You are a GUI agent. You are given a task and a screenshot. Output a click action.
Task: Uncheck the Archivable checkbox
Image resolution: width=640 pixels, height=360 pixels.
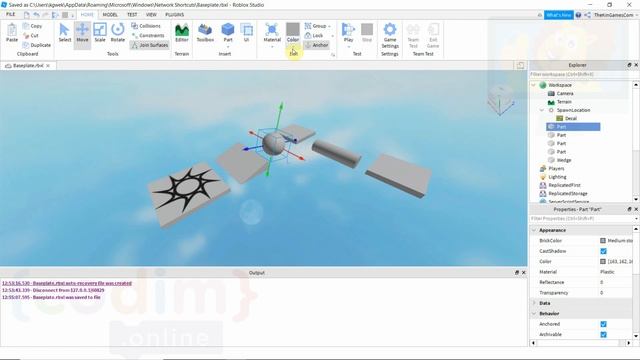click(603, 334)
